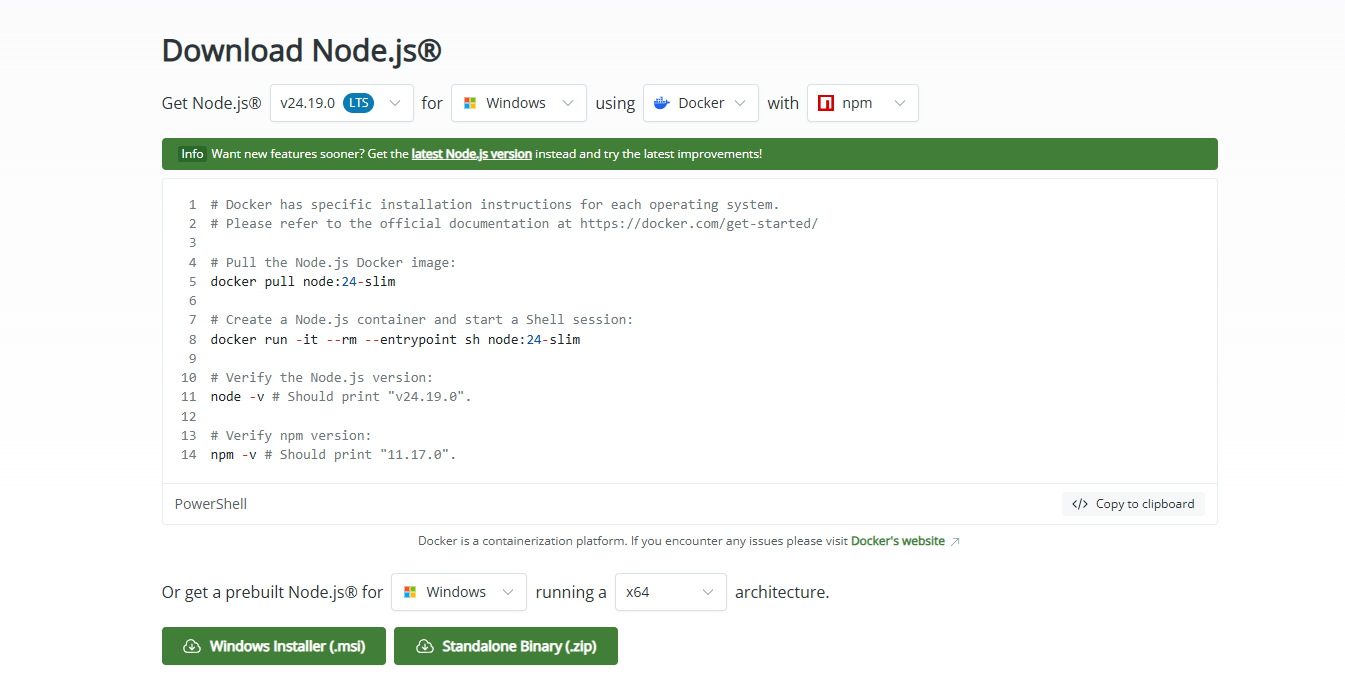
Task: Click the 'Download Node.js®' heading
Action: (302, 50)
